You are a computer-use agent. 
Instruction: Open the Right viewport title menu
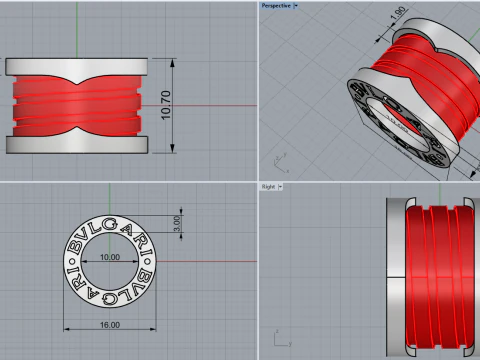tap(268, 187)
